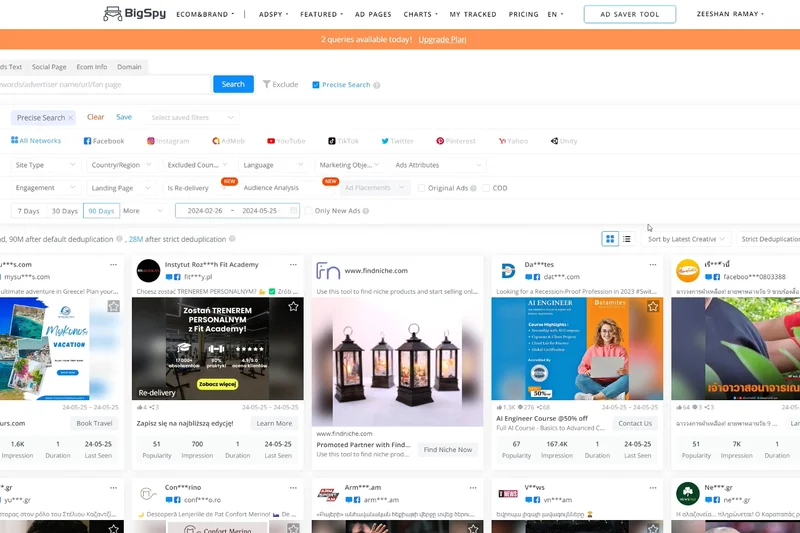Star the AI Engineer course ad
Image resolution: width=800 pixels, height=533 pixels.
click(653, 307)
